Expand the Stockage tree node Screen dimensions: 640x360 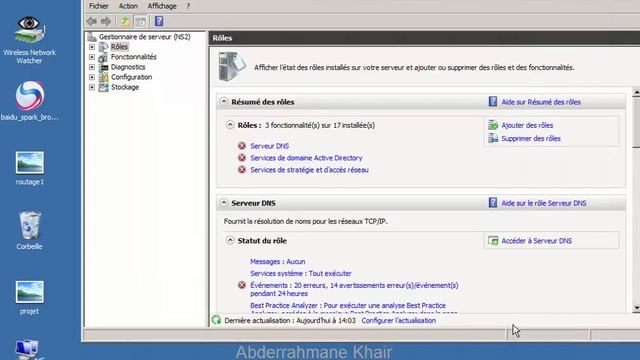point(92,87)
